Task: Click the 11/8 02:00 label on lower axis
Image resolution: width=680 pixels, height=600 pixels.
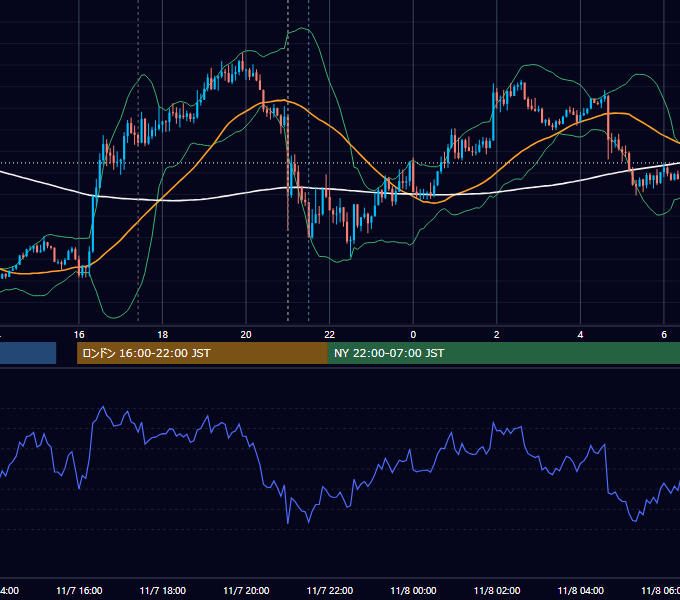Action: pyautogui.click(x=497, y=591)
